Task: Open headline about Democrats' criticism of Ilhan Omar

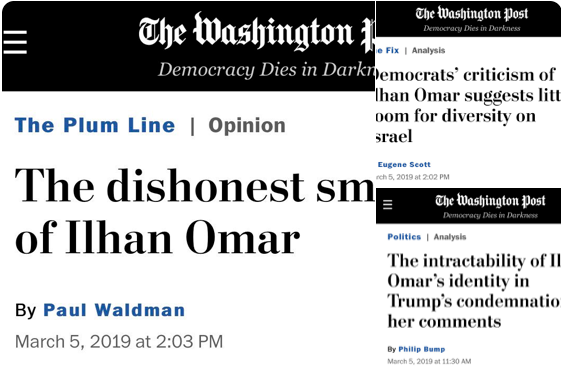Action: point(468,105)
